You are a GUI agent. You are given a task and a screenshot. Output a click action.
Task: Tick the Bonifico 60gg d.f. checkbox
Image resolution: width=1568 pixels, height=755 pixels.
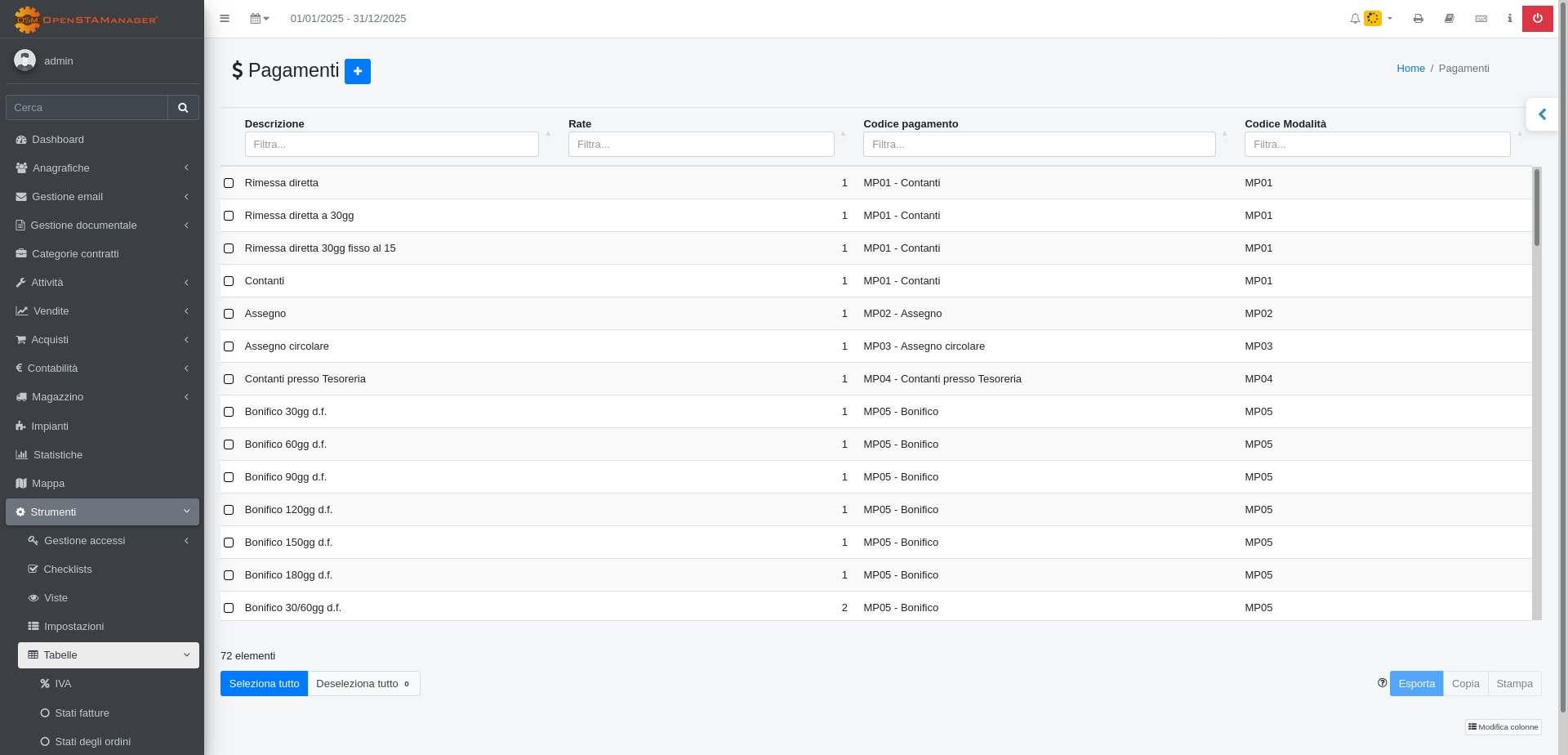click(229, 445)
